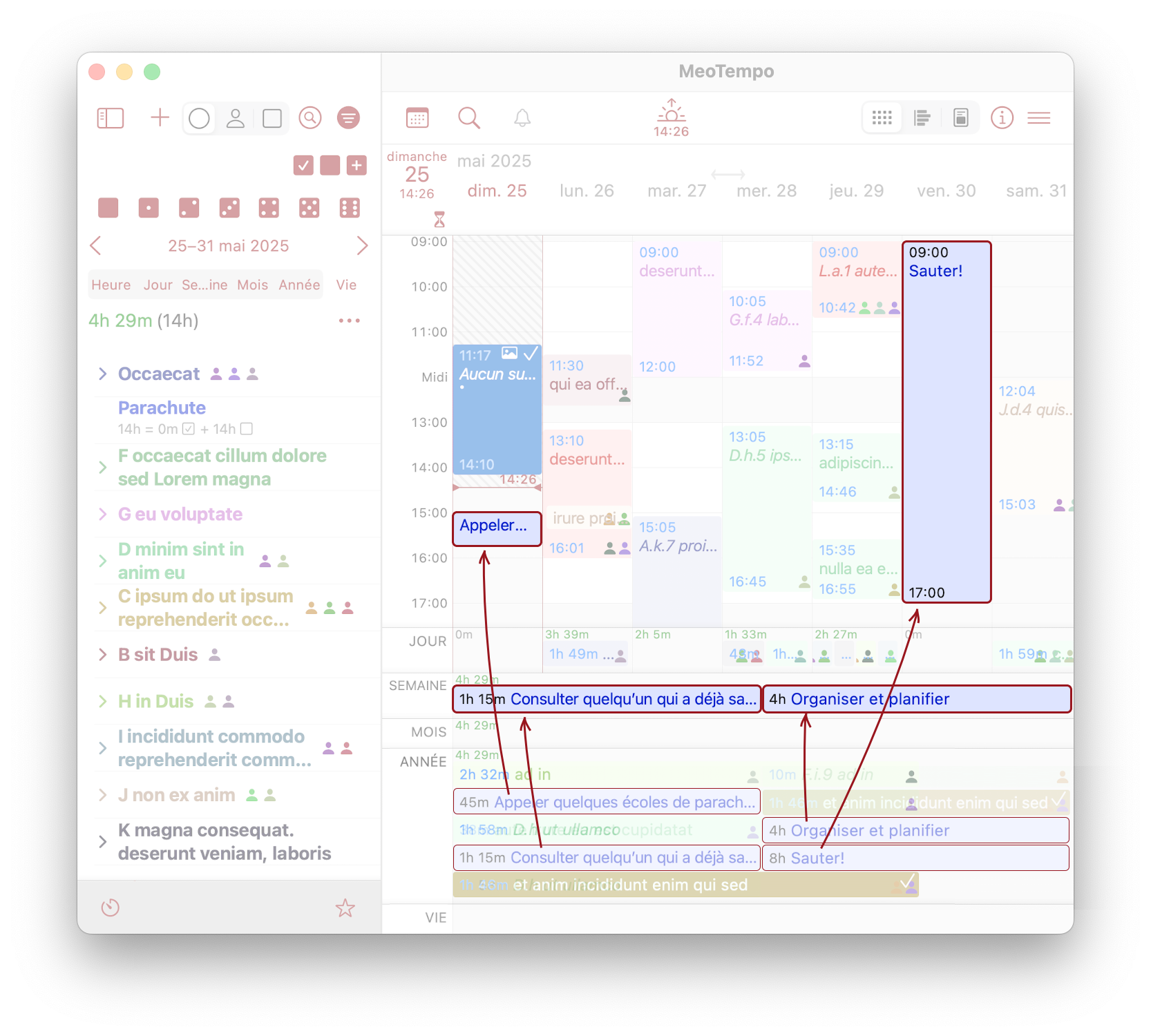Viewport: 1151px width, 1036px height.
Task: Click the 25–31 mai 2025 date range label
Action: click(229, 246)
